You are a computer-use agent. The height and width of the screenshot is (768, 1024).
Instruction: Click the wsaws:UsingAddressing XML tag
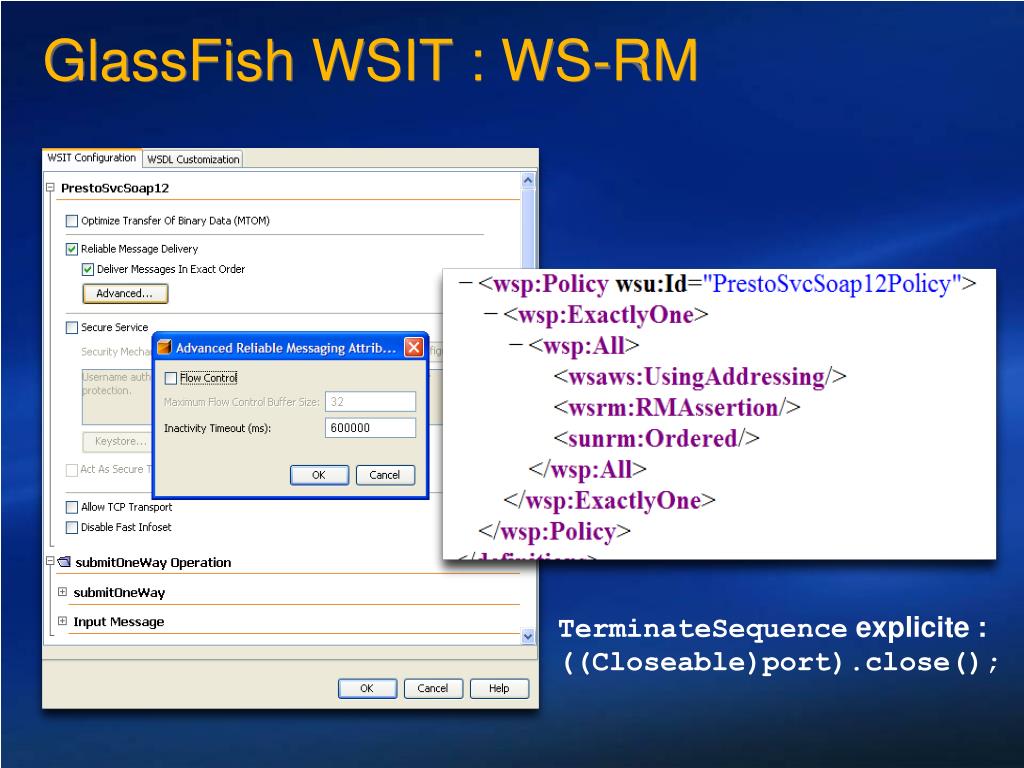[x=700, y=377]
